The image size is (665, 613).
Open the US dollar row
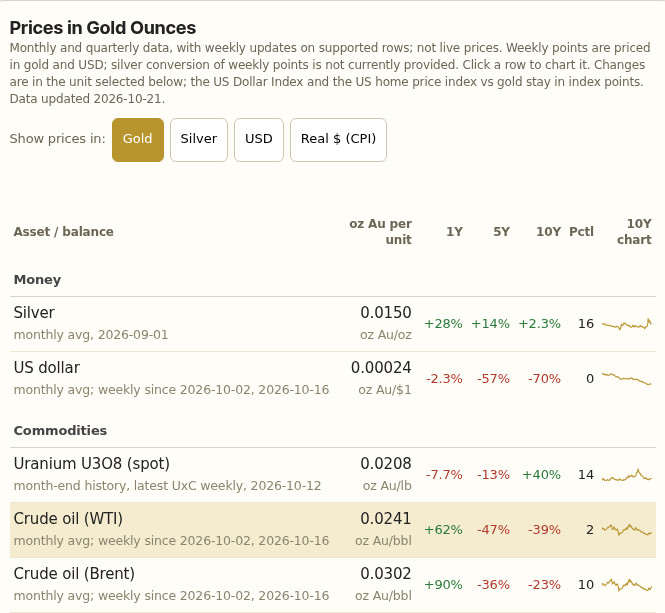(333, 379)
